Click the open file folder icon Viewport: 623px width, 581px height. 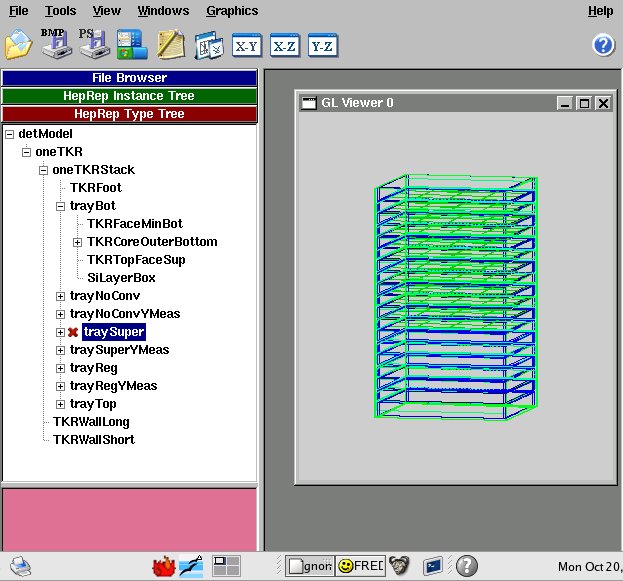[18, 45]
